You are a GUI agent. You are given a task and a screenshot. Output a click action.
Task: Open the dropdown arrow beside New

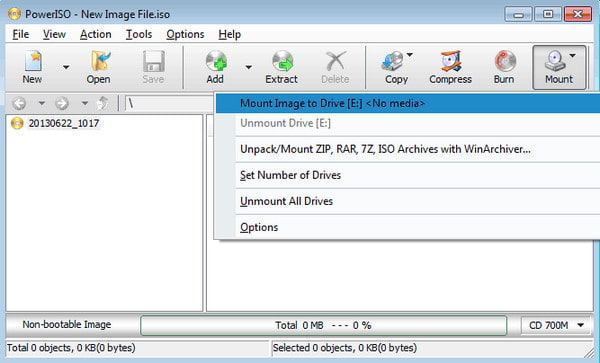coord(66,67)
